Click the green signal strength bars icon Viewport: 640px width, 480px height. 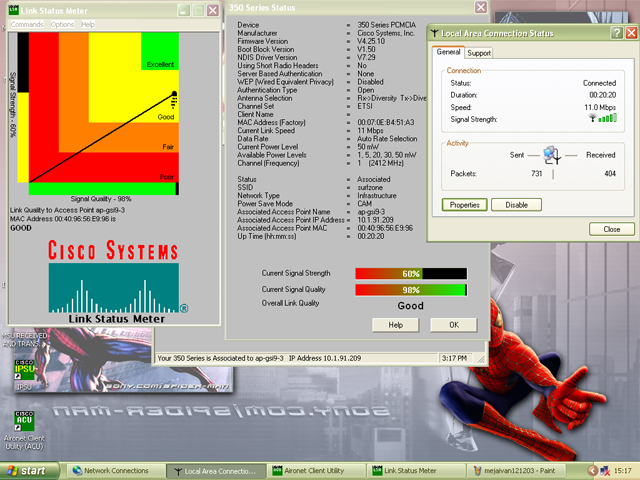pos(606,117)
